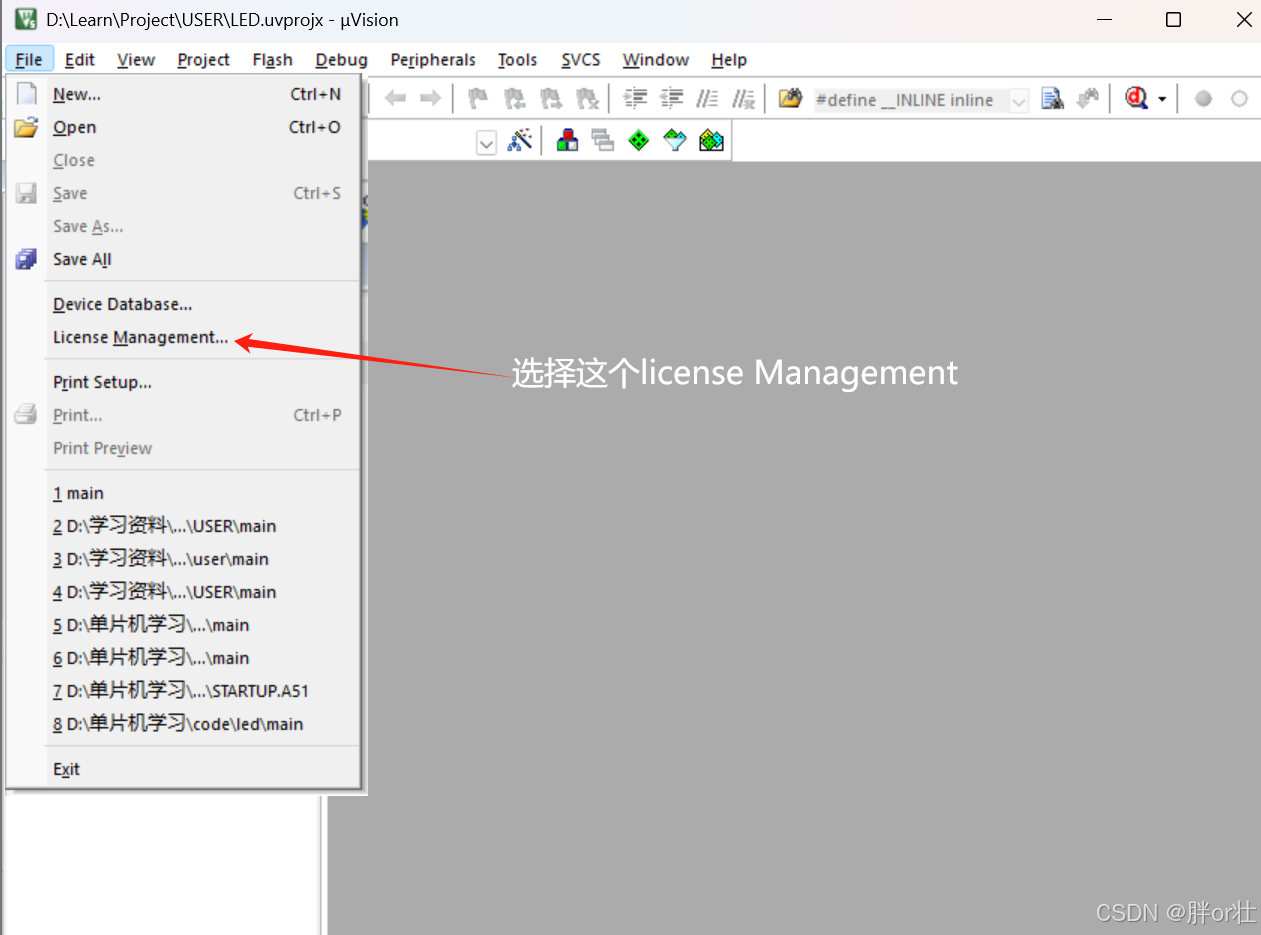Open the Flash menu
The width and height of the screenshot is (1261, 935).
273,60
